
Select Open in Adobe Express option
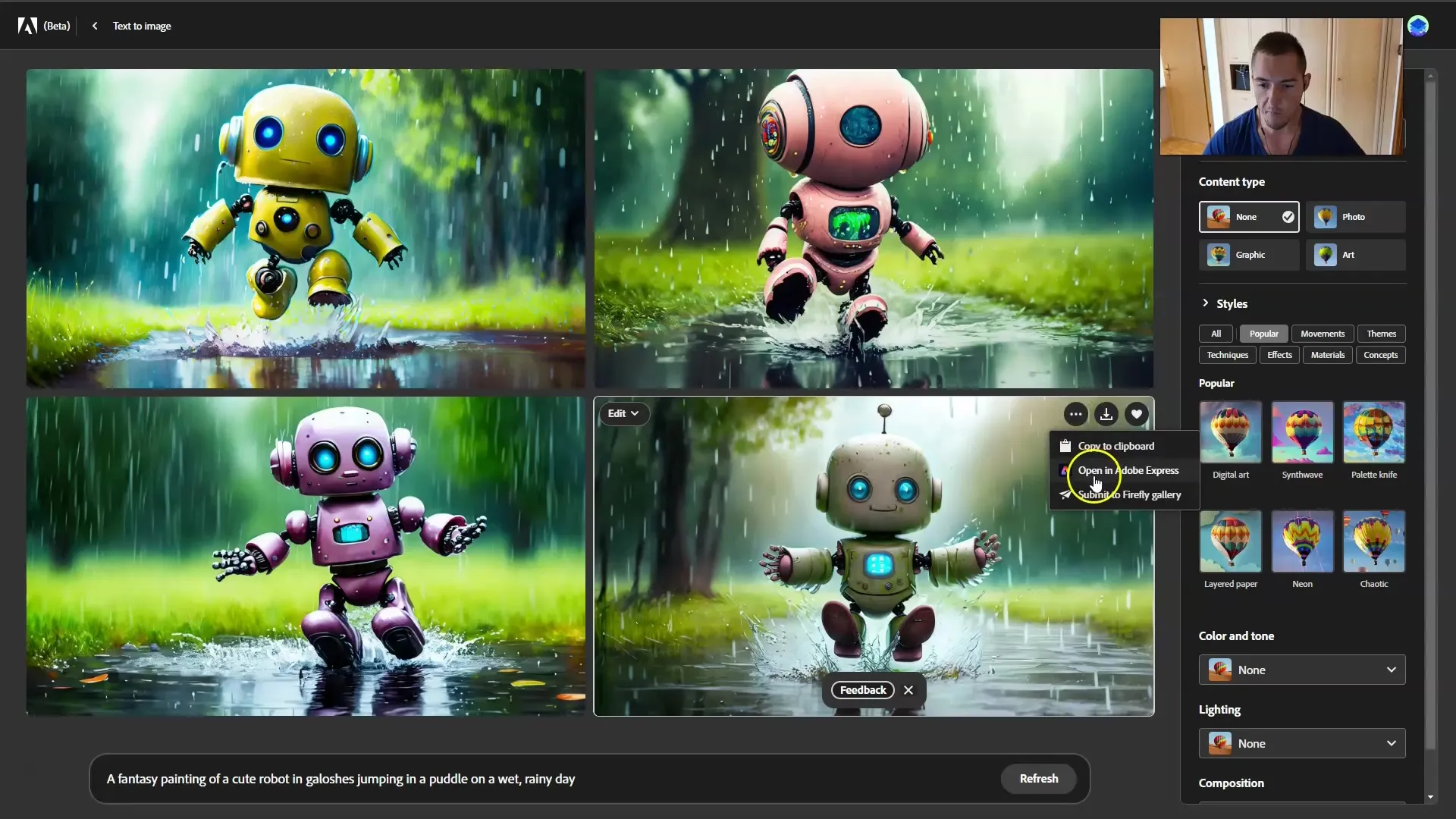(x=1128, y=470)
